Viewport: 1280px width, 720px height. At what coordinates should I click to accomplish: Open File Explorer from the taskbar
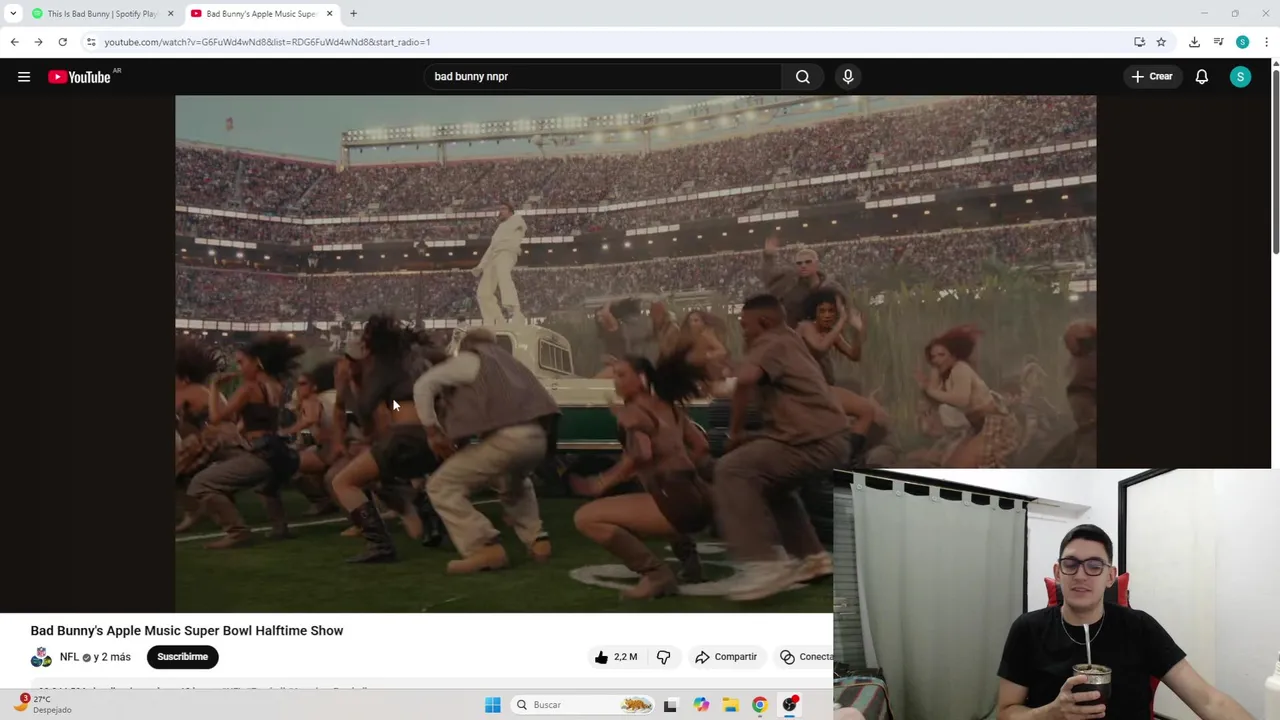731,705
